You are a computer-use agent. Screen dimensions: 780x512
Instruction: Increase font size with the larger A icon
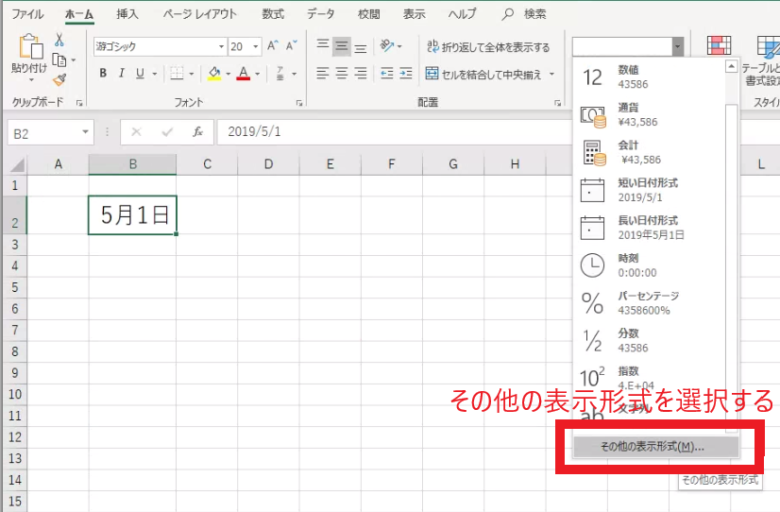tap(273, 46)
